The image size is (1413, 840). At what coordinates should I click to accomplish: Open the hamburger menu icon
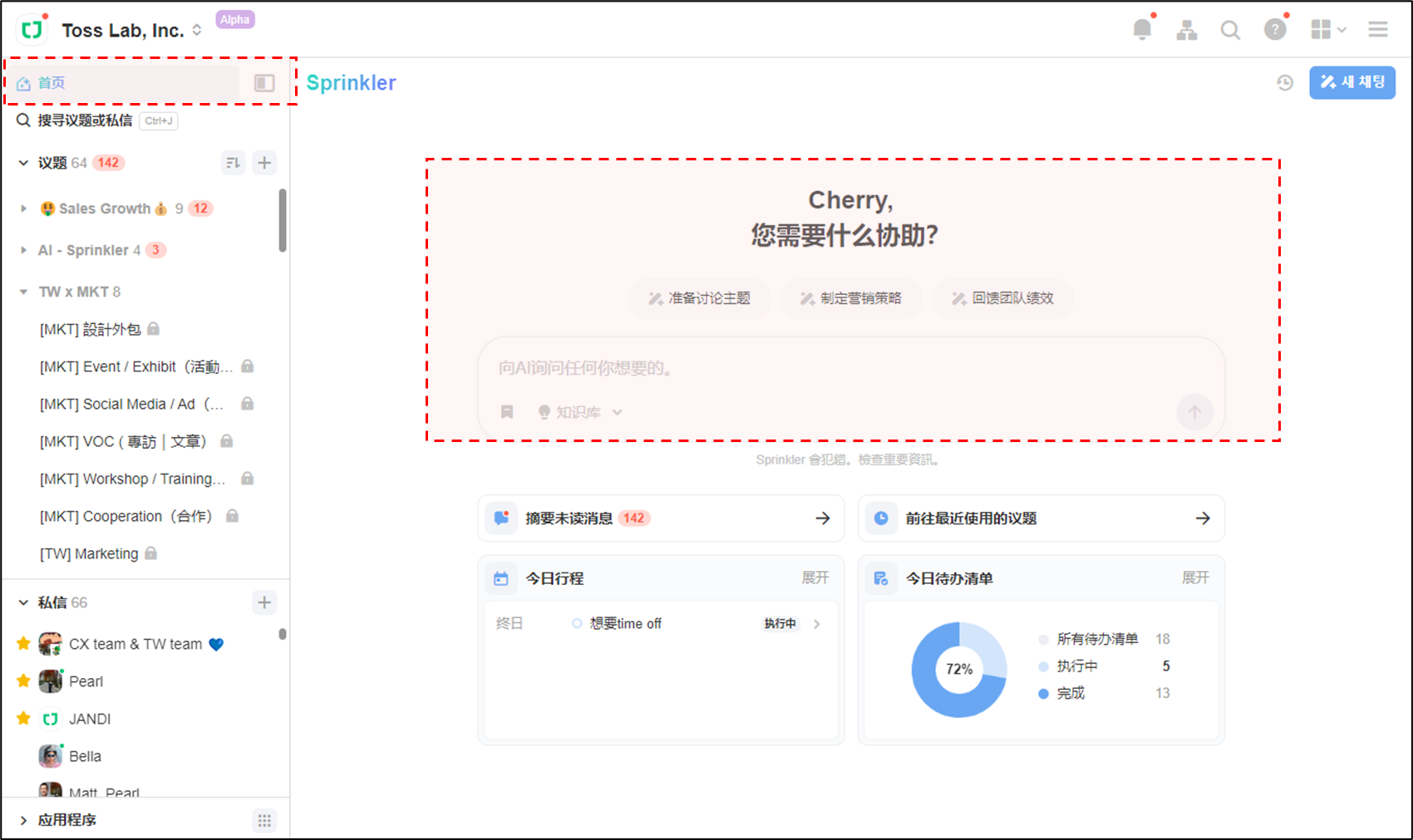click(1378, 30)
